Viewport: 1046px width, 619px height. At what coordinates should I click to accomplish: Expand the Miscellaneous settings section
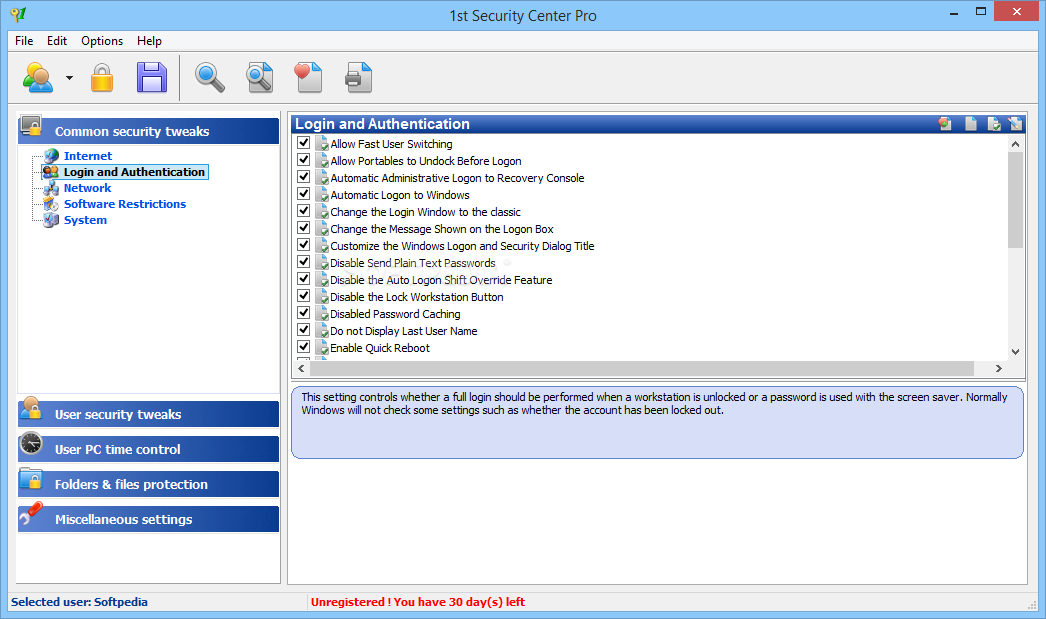point(148,519)
